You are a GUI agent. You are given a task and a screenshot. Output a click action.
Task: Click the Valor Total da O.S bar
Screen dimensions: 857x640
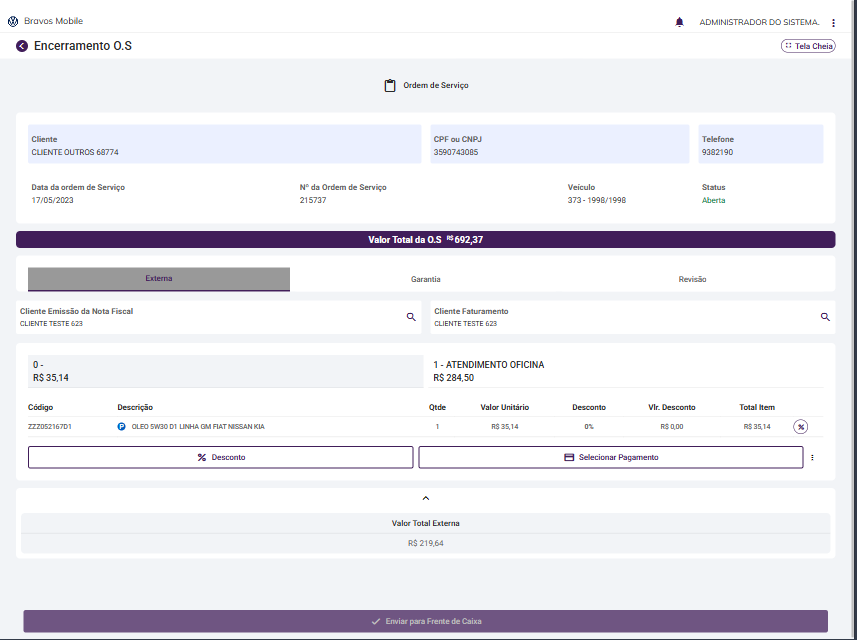426,239
